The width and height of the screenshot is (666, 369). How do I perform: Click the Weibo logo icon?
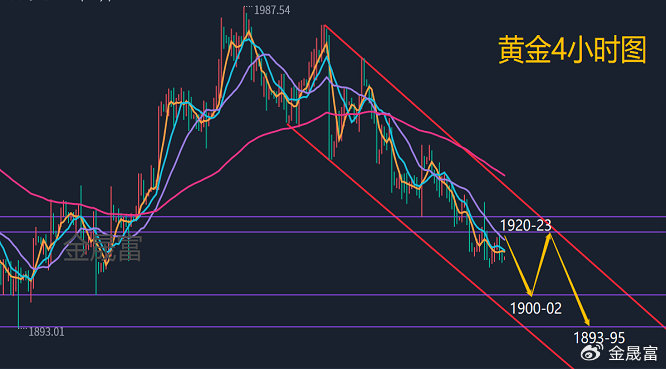click(x=592, y=352)
